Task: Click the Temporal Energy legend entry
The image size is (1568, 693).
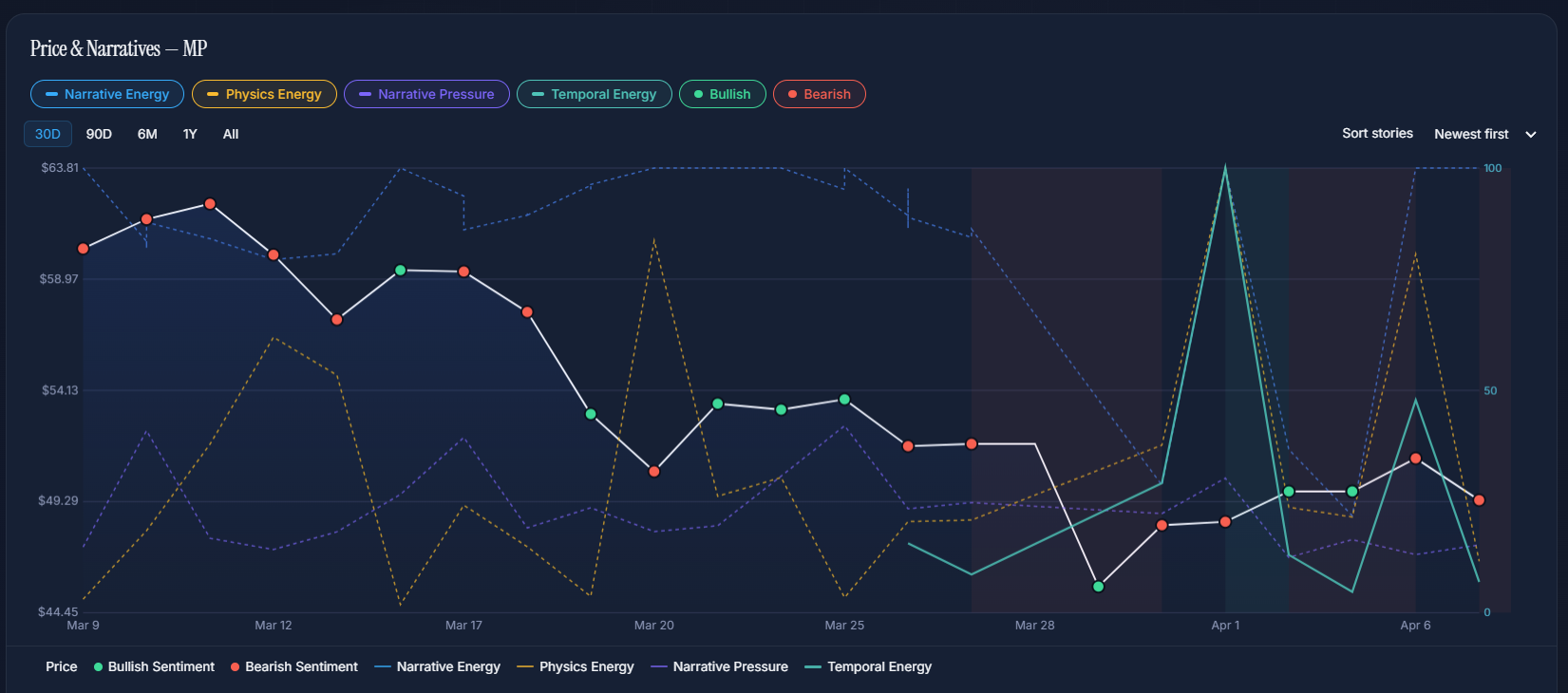Action: tap(868, 667)
